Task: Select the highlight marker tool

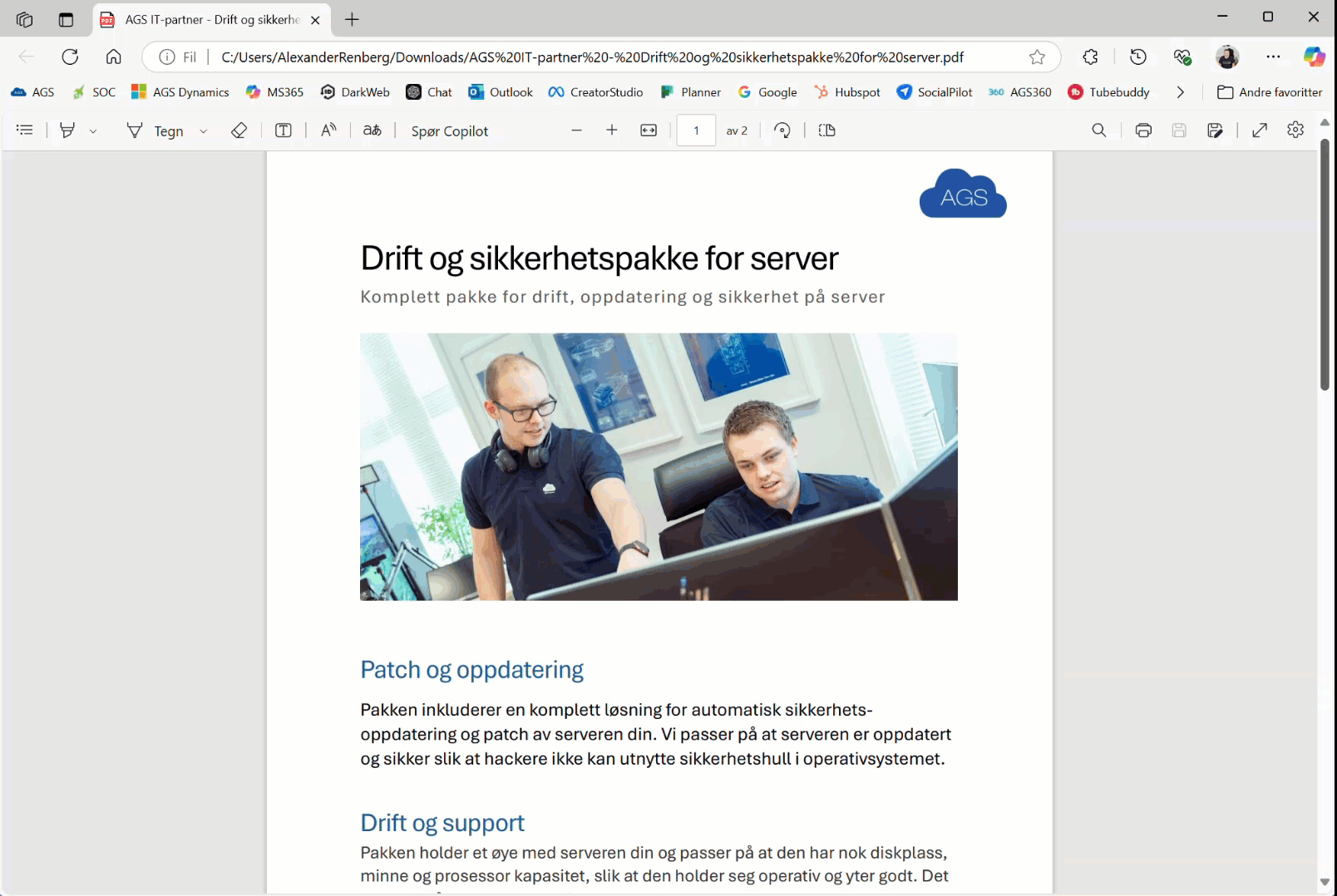Action: pos(67,130)
